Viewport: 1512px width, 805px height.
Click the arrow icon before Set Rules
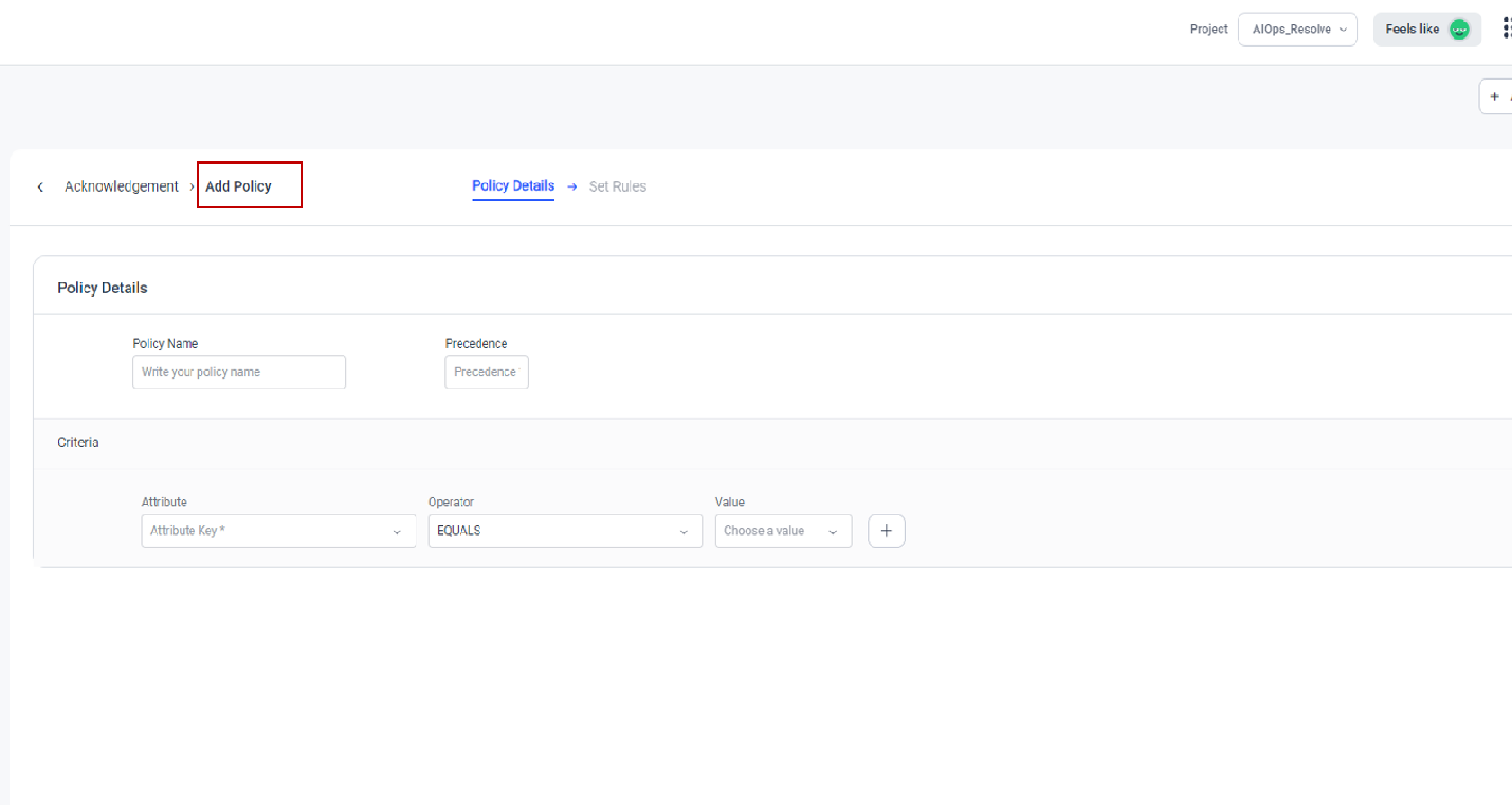pyautogui.click(x=571, y=187)
